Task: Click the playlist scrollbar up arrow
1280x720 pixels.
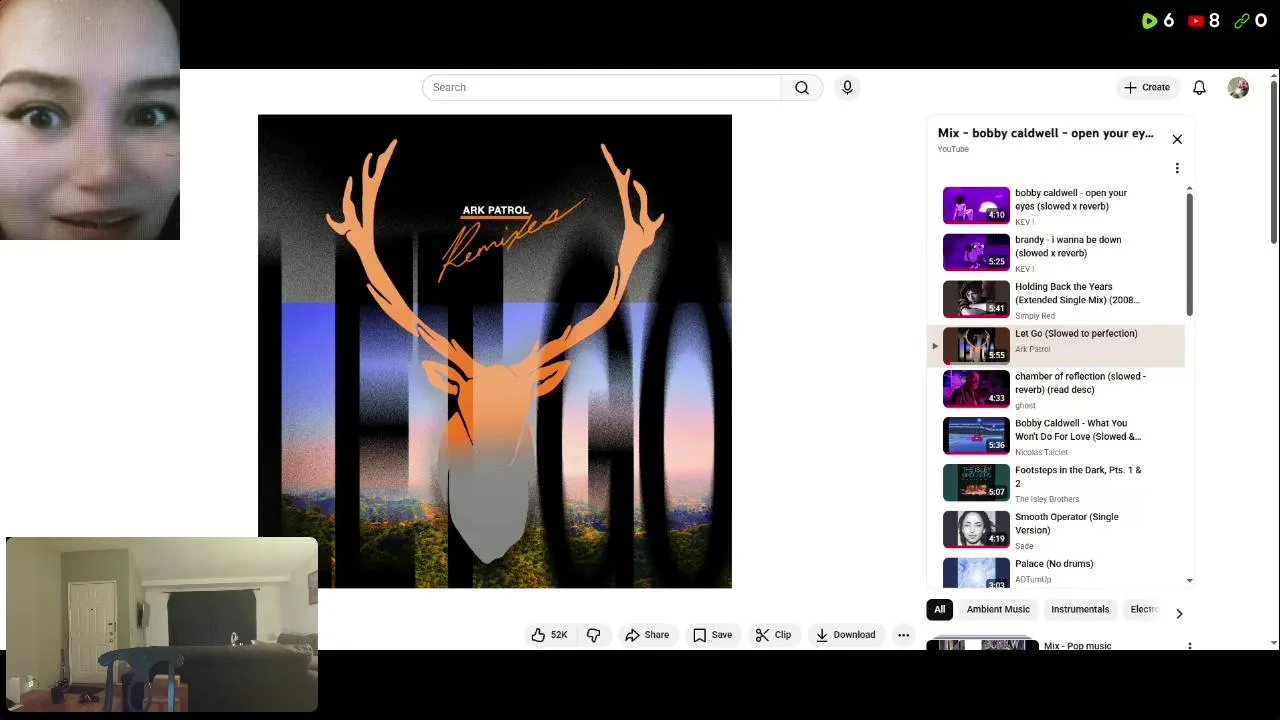Action: point(1189,188)
